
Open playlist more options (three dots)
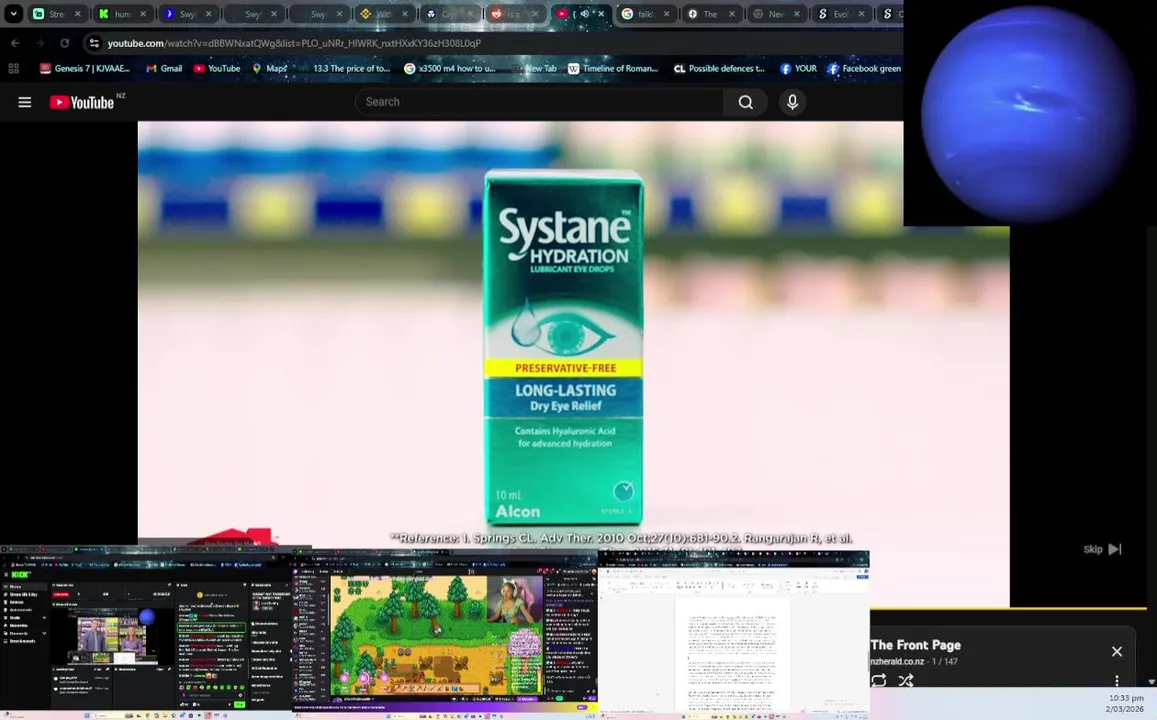pos(1116,680)
